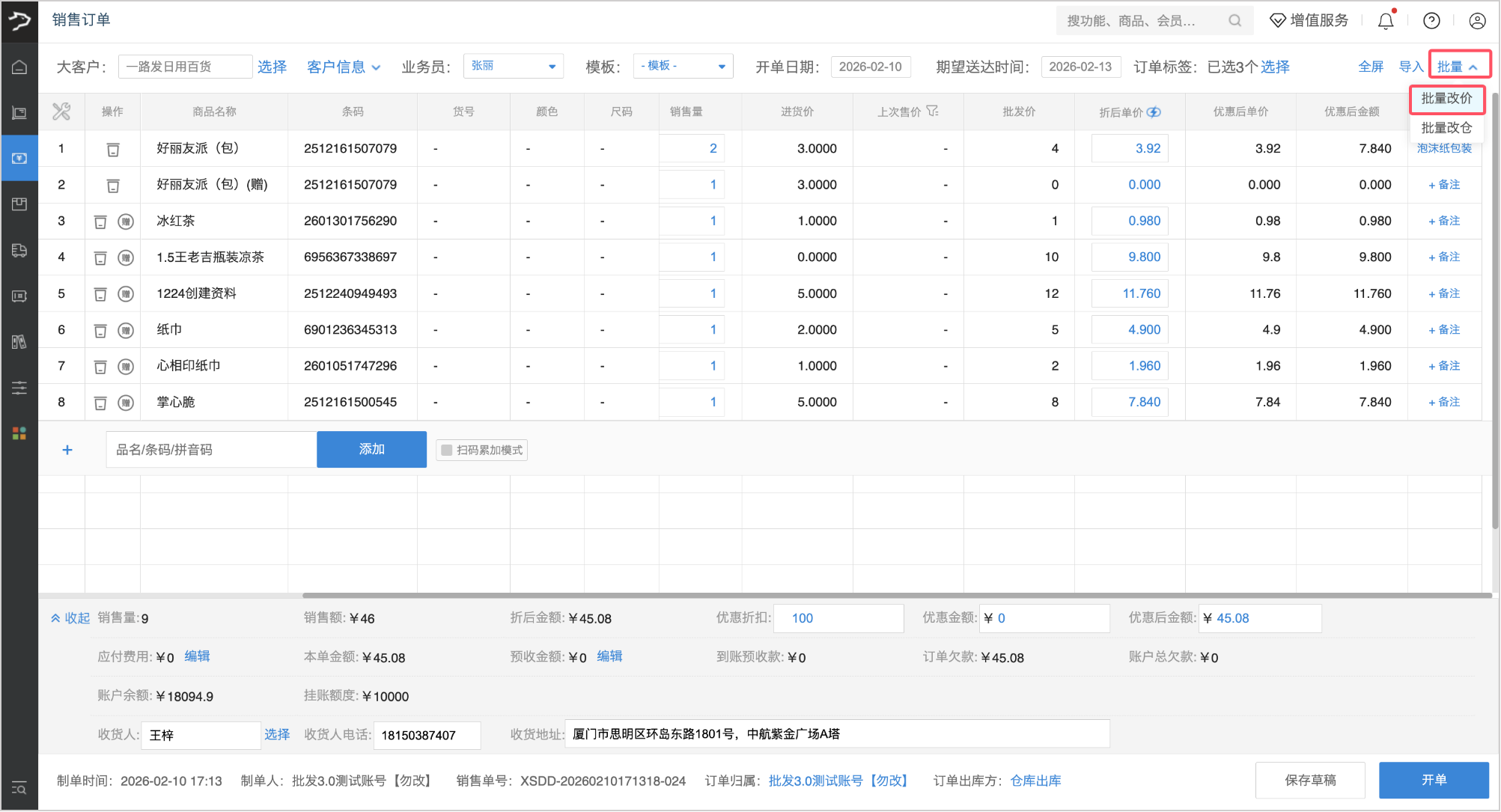Delete row 3 item 冰红茶 via trash icon
Image resolution: width=1501 pixels, height=812 pixels.
100,221
